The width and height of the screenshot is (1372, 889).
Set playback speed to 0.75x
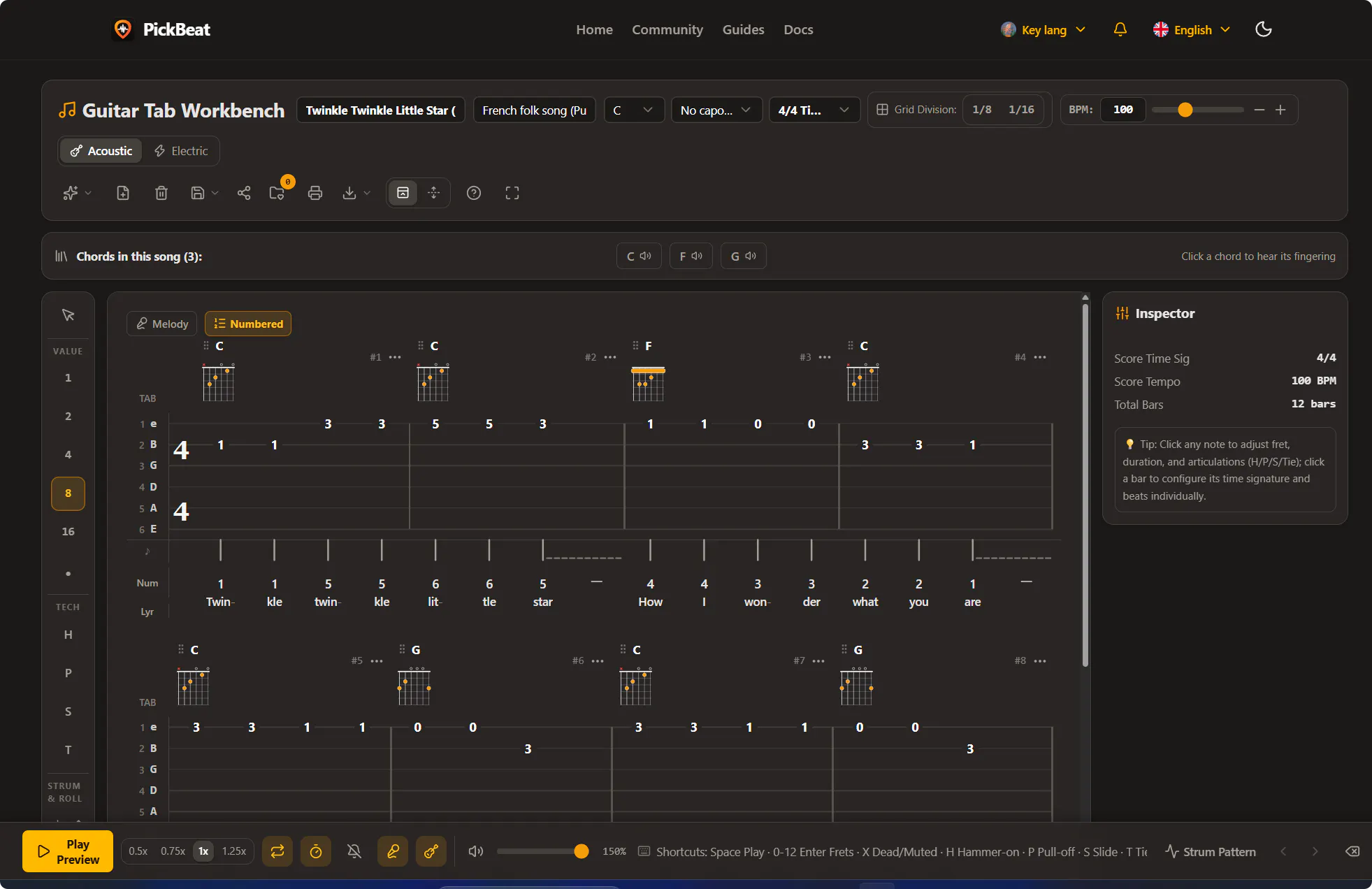(173, 851)
